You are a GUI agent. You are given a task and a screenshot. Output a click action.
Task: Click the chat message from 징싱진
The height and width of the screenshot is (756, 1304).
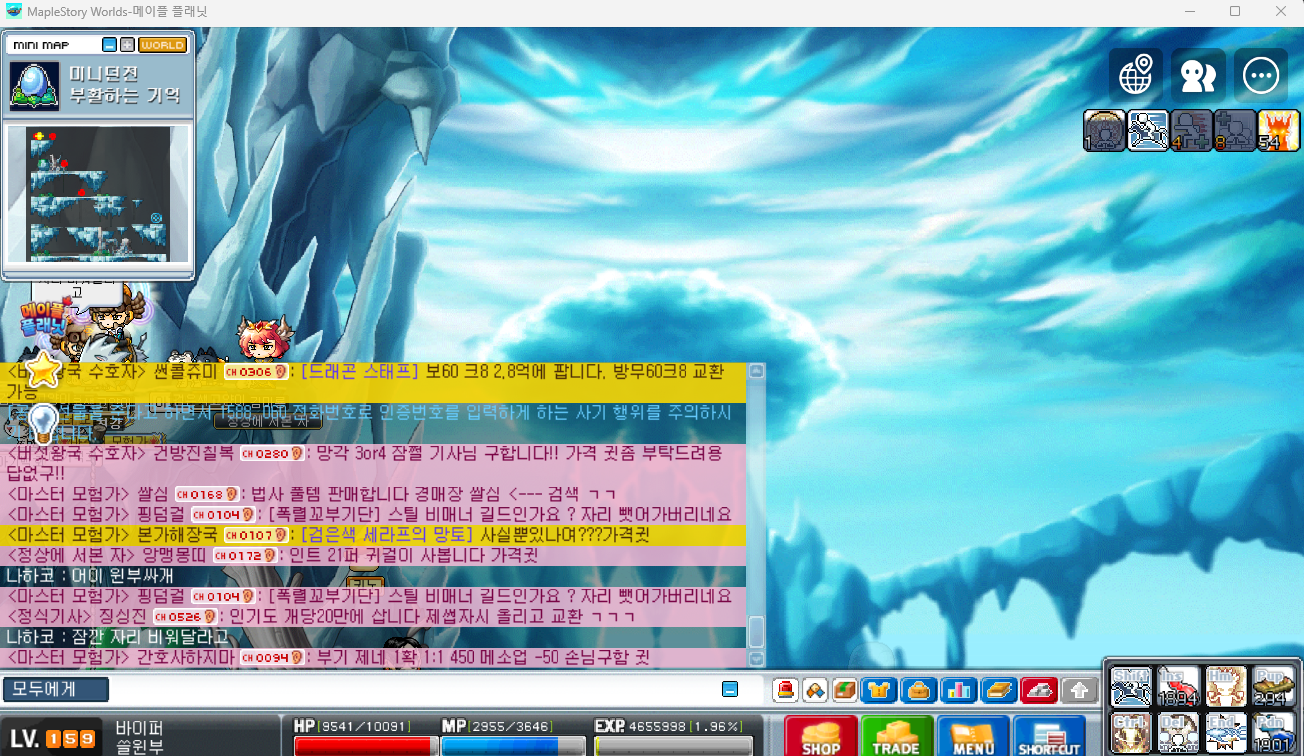(x=373, y=616)
